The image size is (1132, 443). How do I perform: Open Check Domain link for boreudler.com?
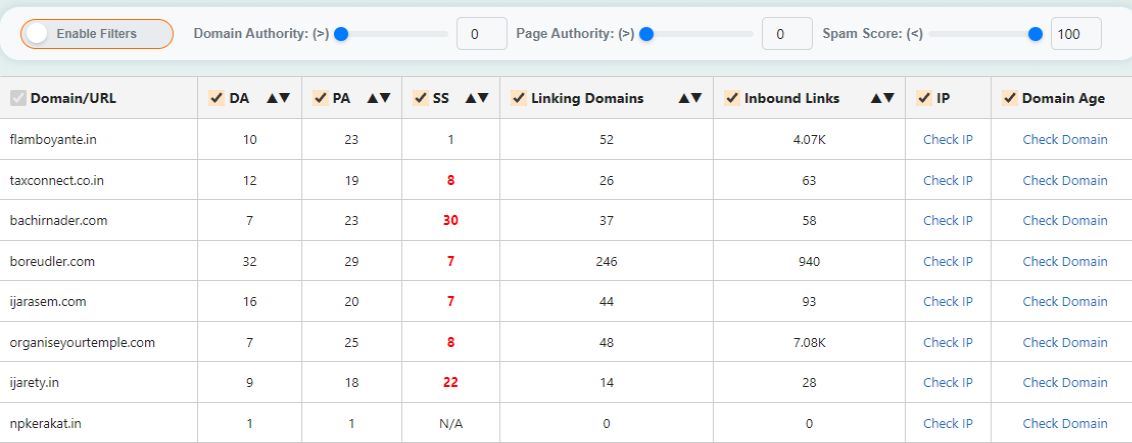1064,261
